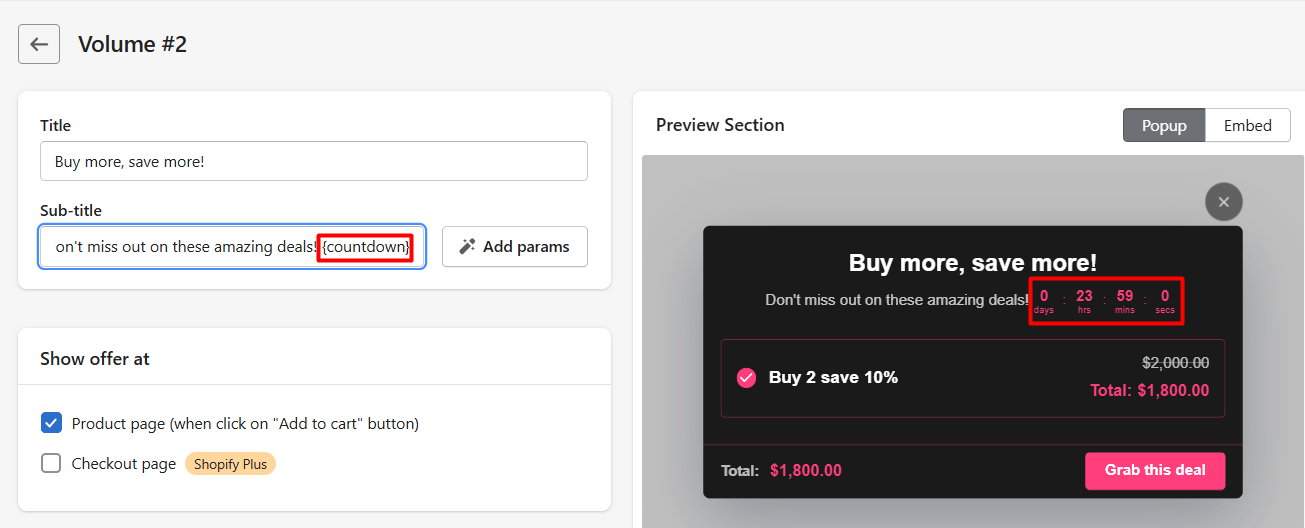Click the footer Total $1,800.00 amount
This screenshot has height=528, width=1305.
[806, 471]
